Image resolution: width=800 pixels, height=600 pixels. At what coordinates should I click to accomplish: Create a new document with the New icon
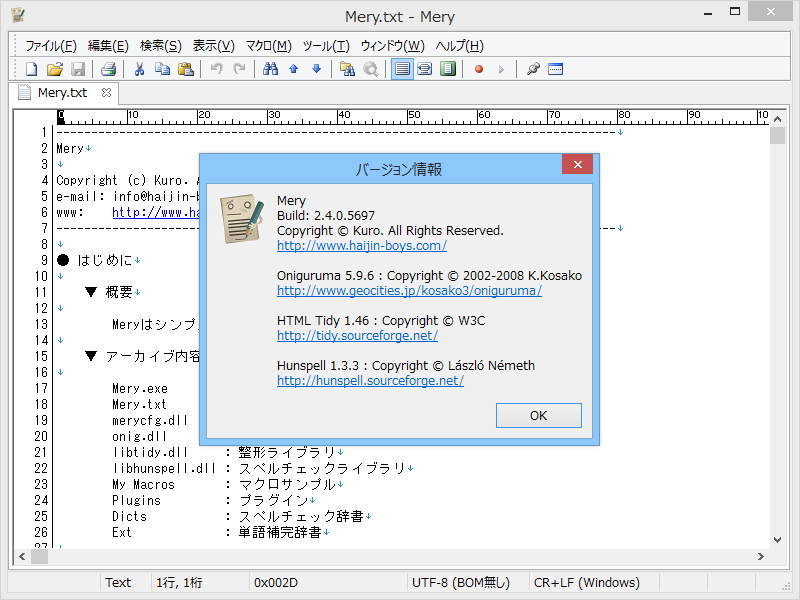click(30, 68)
